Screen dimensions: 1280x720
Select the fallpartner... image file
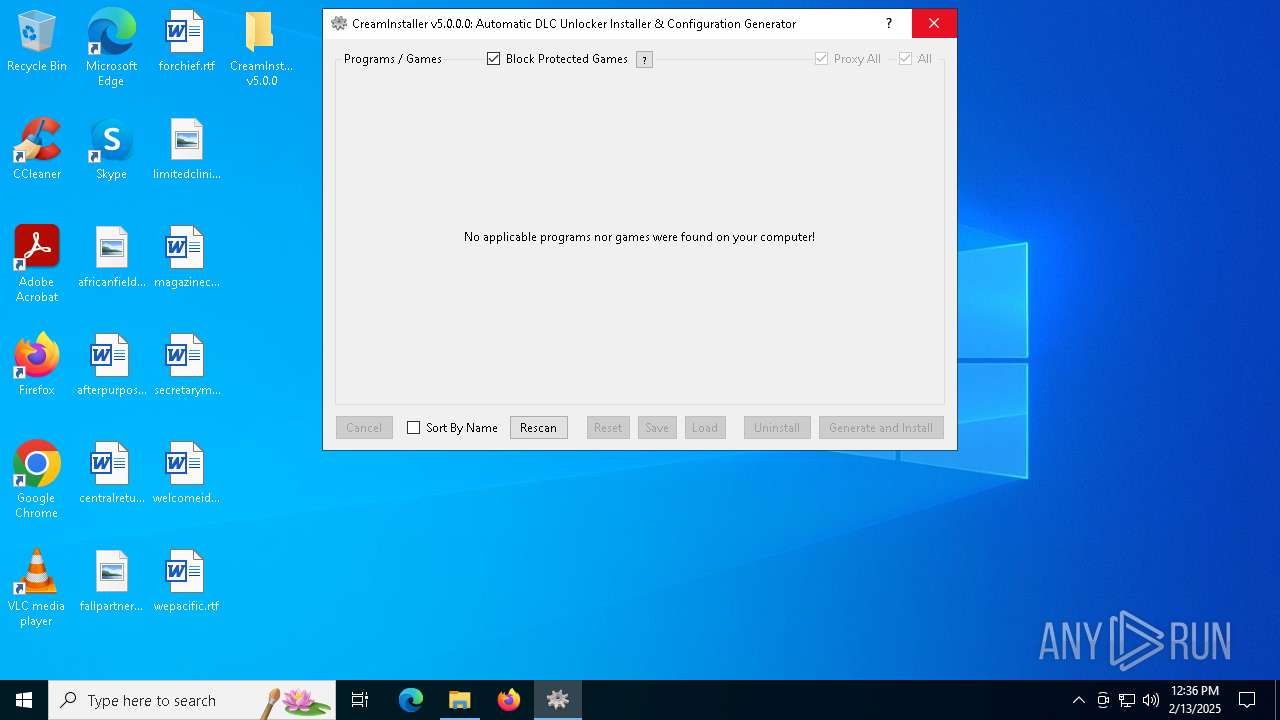(x=111, y=582)
